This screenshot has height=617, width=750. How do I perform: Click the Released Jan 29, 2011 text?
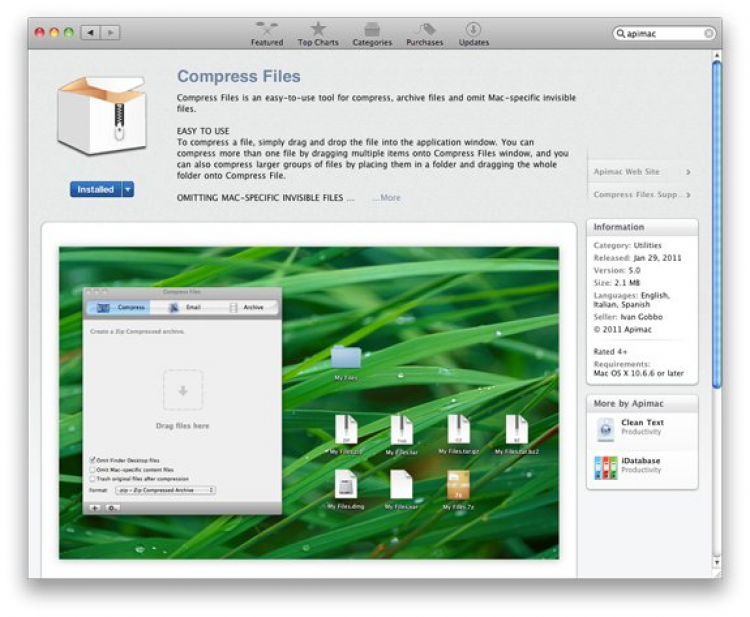[x=637, y=258]
